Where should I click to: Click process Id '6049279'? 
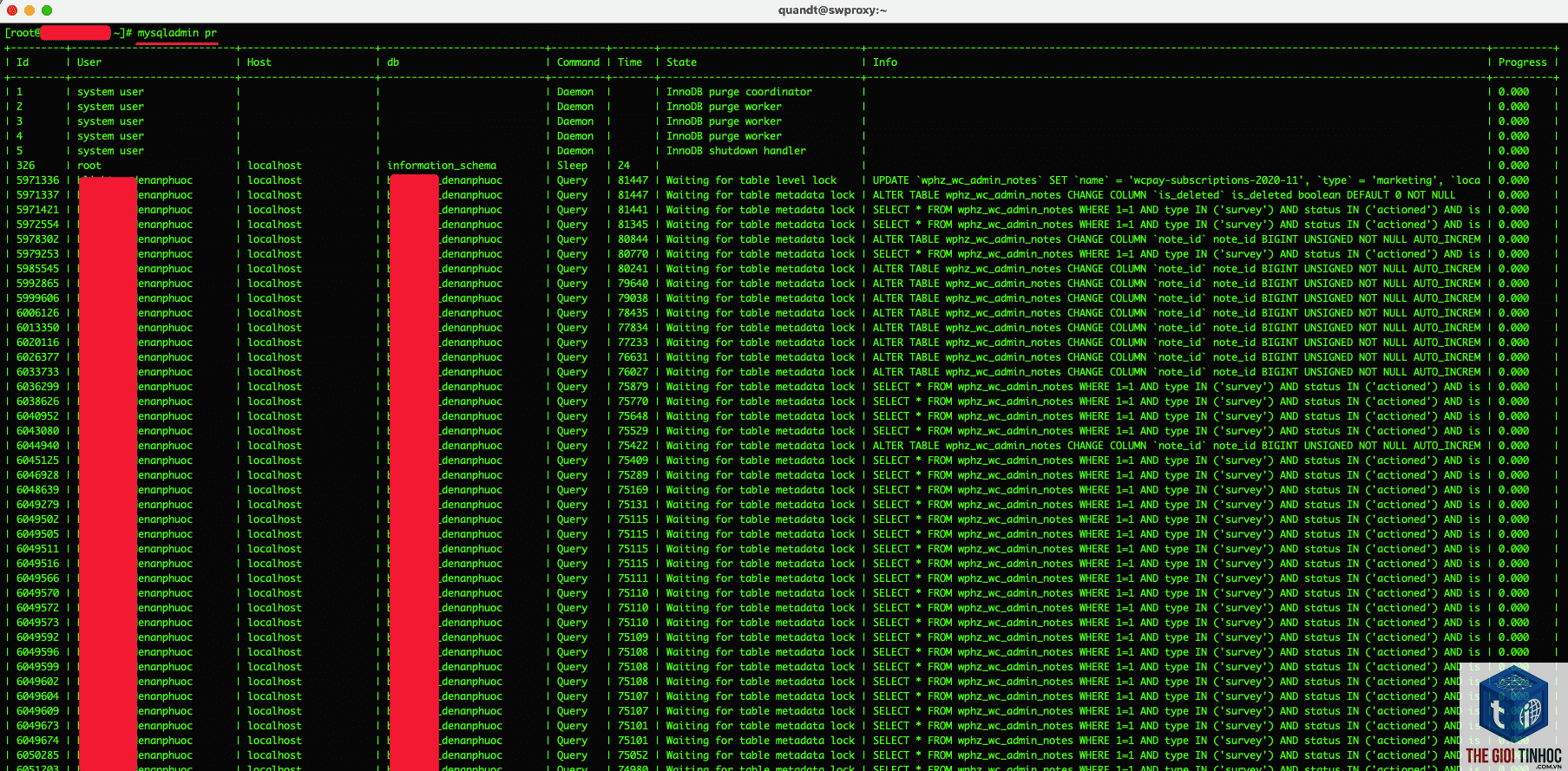pos(37,505)
